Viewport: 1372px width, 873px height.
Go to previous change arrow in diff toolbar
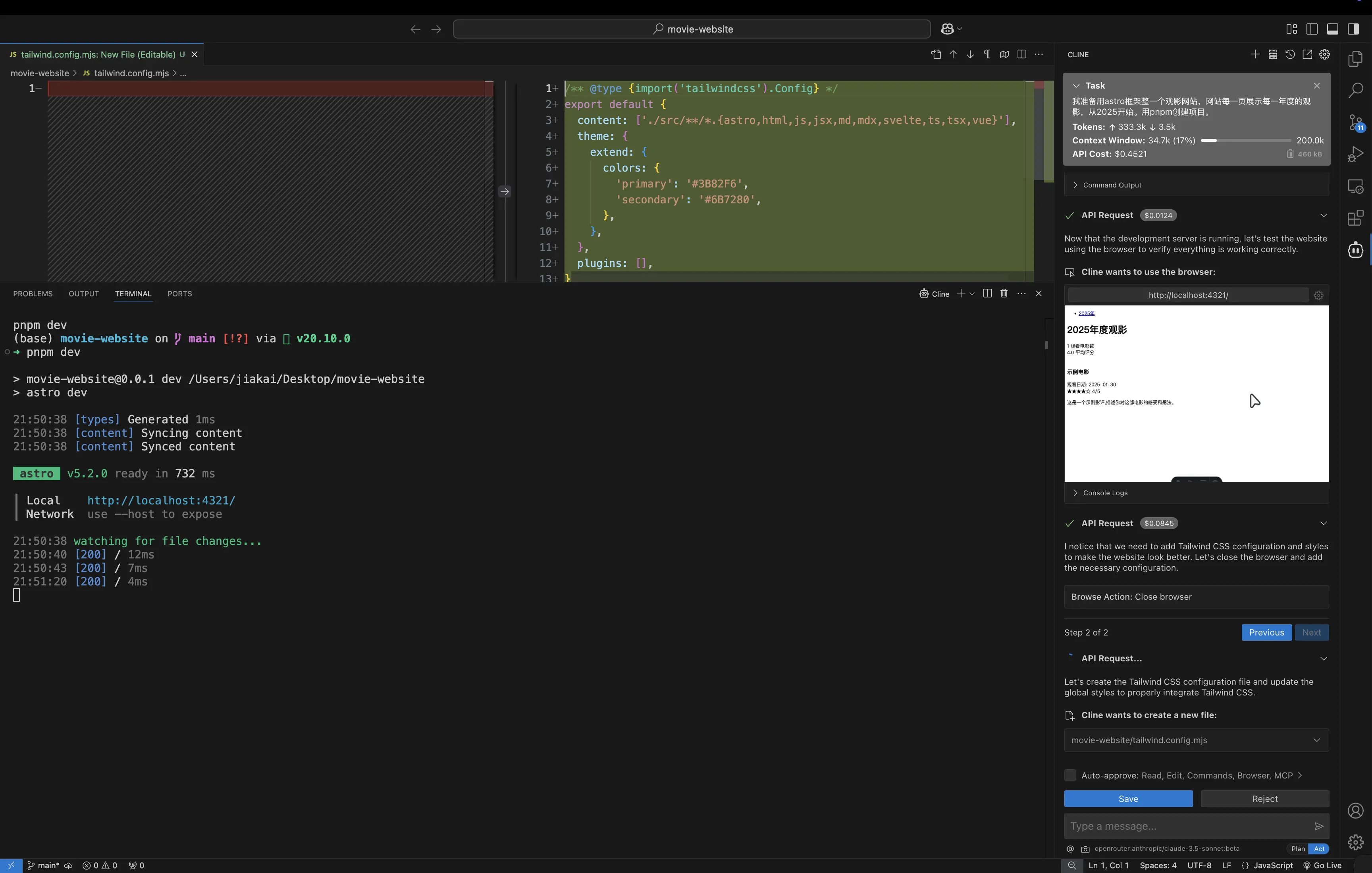click(x=953, y=54)
